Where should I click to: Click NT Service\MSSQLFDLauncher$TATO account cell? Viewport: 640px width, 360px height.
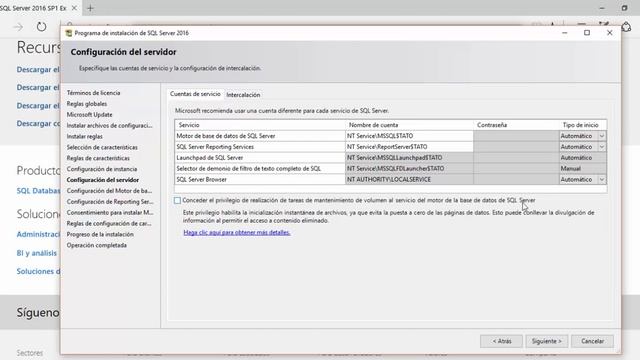coord(409,169)
